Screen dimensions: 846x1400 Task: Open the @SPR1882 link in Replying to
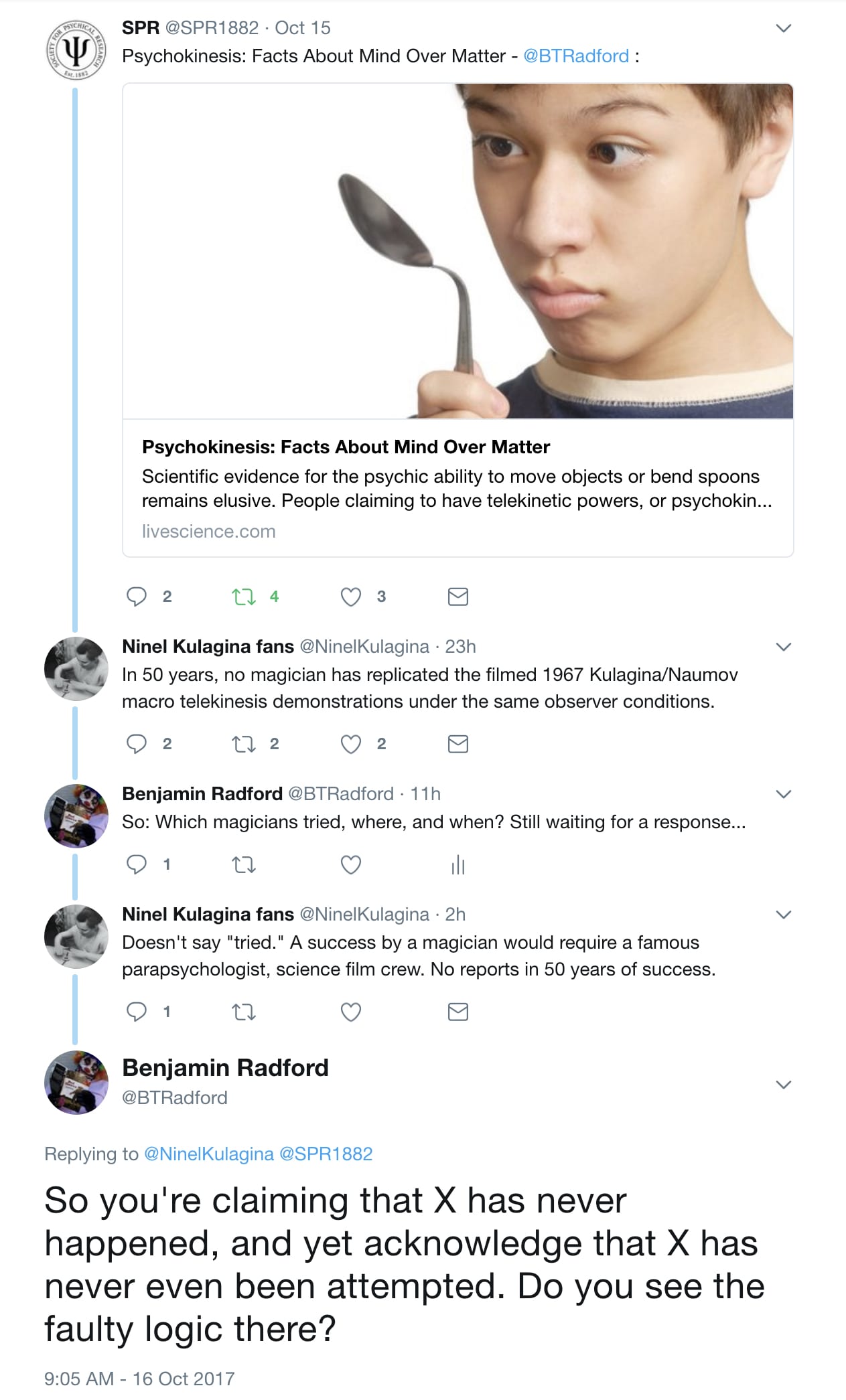pyautogui.click(x=326, y=1154)
